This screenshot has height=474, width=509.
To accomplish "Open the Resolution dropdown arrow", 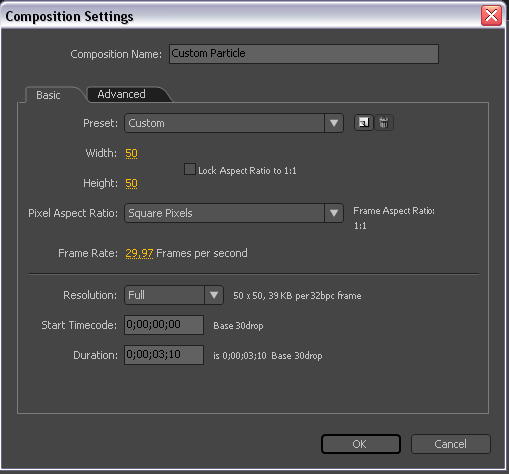I will pyautogui.click(x=214, y=295).
